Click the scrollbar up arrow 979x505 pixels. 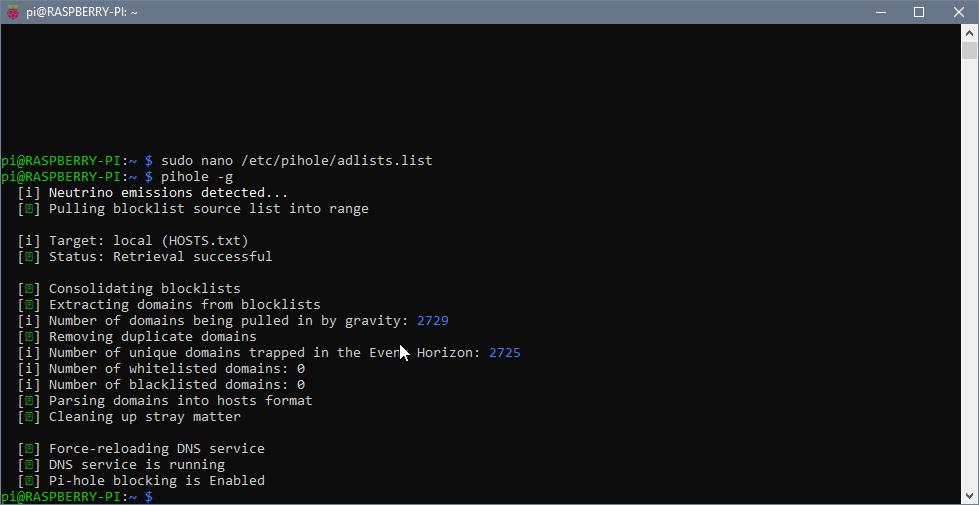click(x=969, y=33)
